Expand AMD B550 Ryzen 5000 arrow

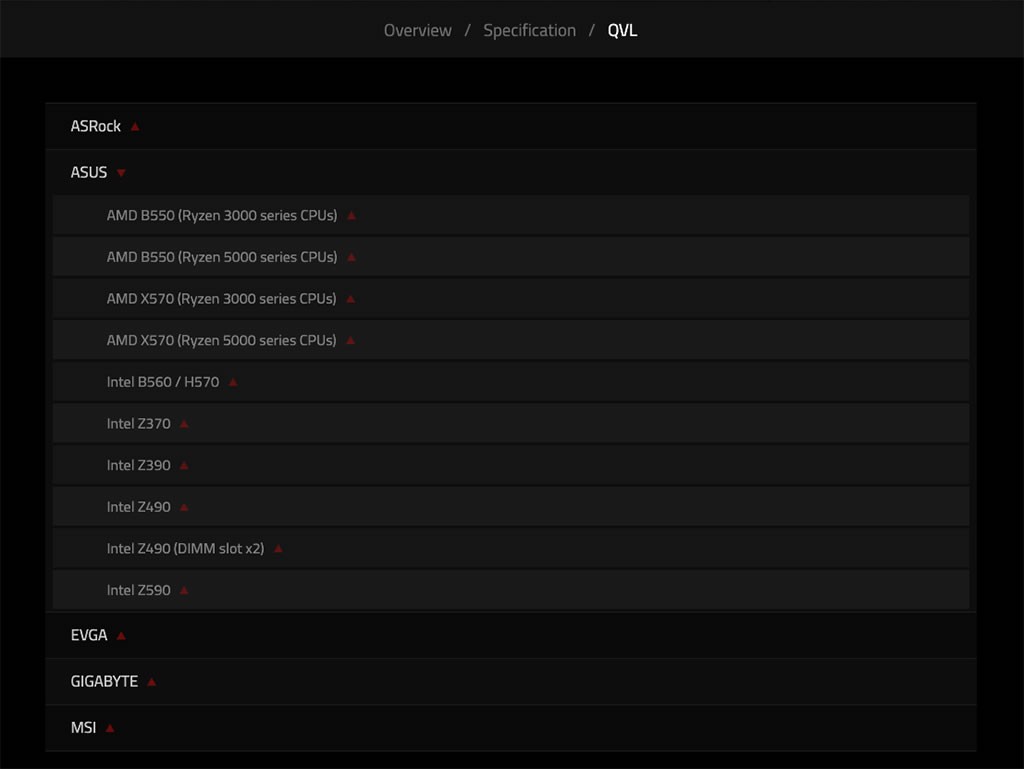(x=351, y=257)
